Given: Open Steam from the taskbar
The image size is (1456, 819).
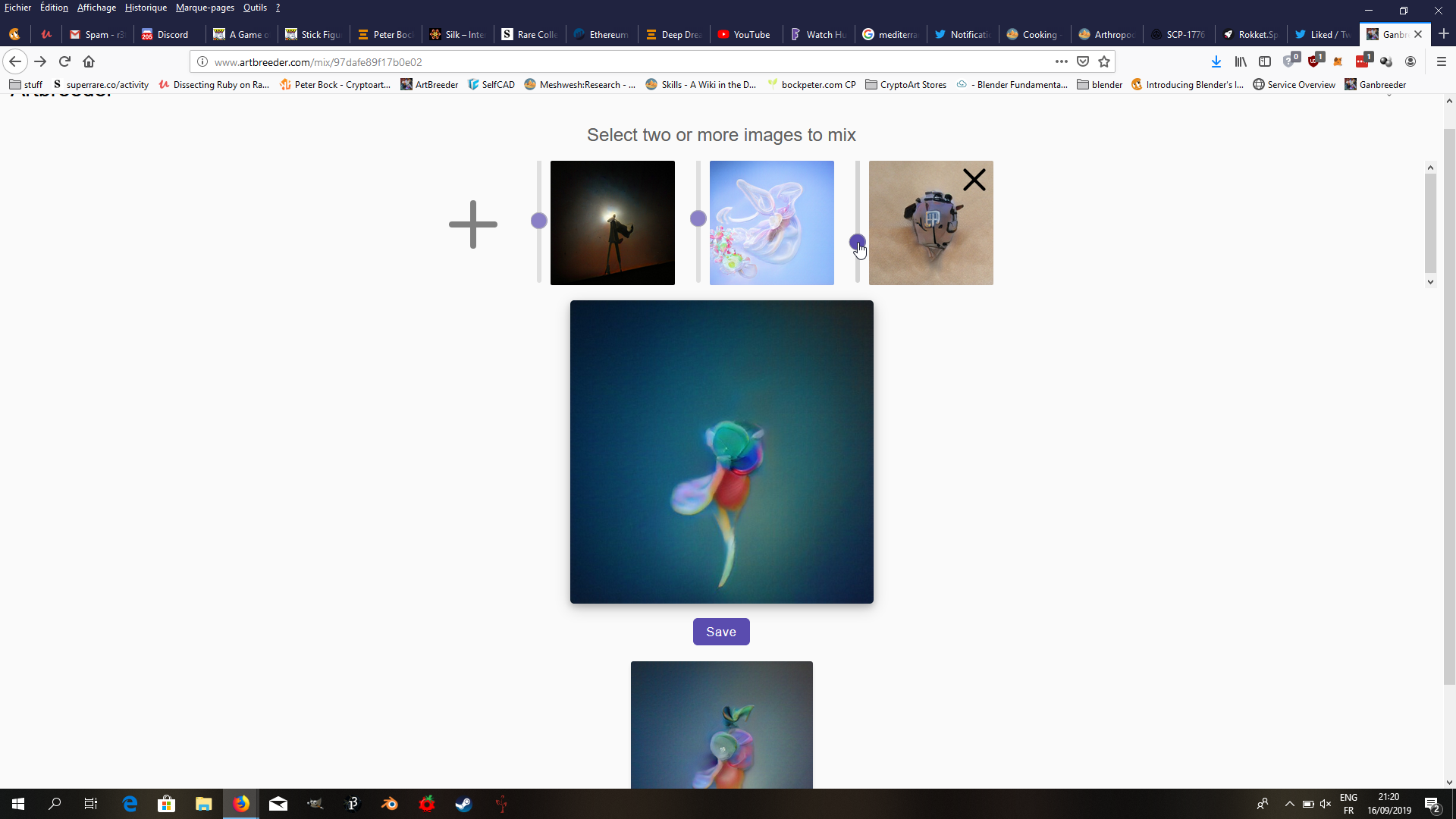Looking at the screenshot, I should 463,804.
